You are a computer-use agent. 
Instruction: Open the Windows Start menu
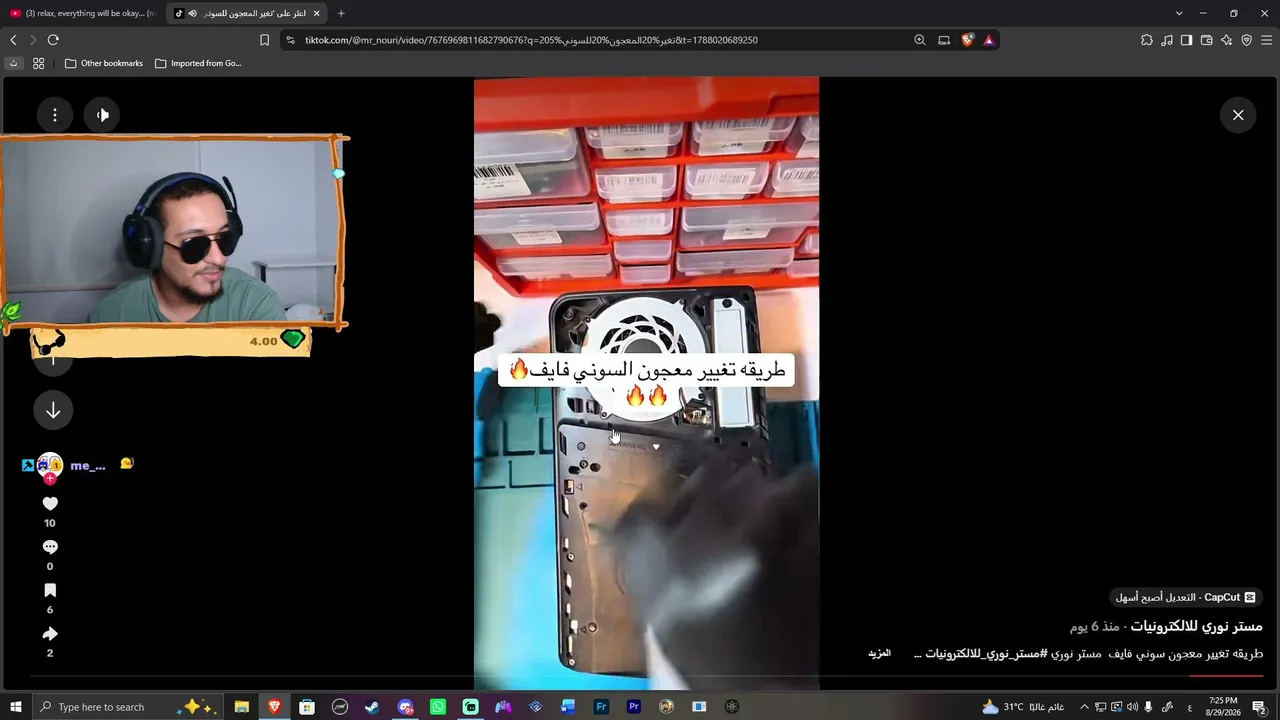(16, 707)
